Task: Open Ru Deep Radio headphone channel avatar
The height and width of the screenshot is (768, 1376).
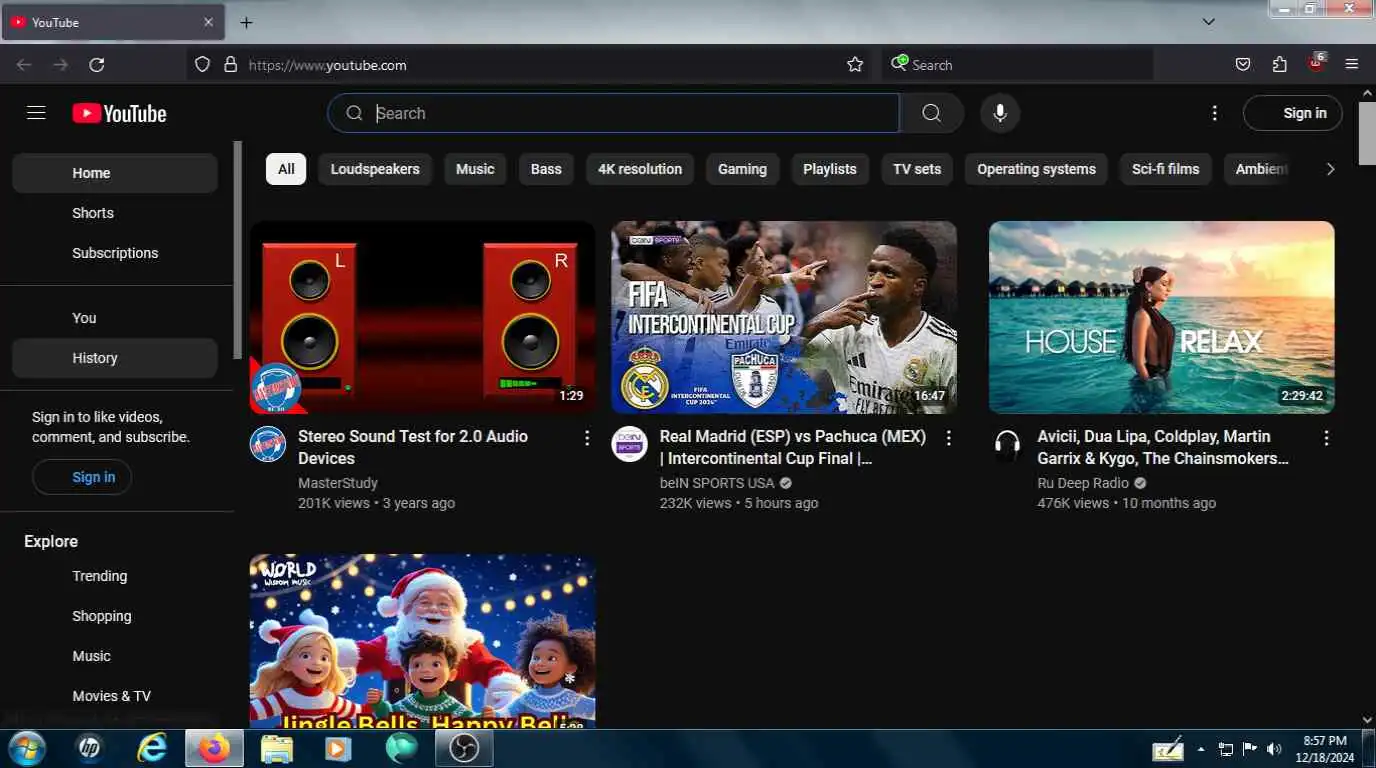Action: (1007, 444)
